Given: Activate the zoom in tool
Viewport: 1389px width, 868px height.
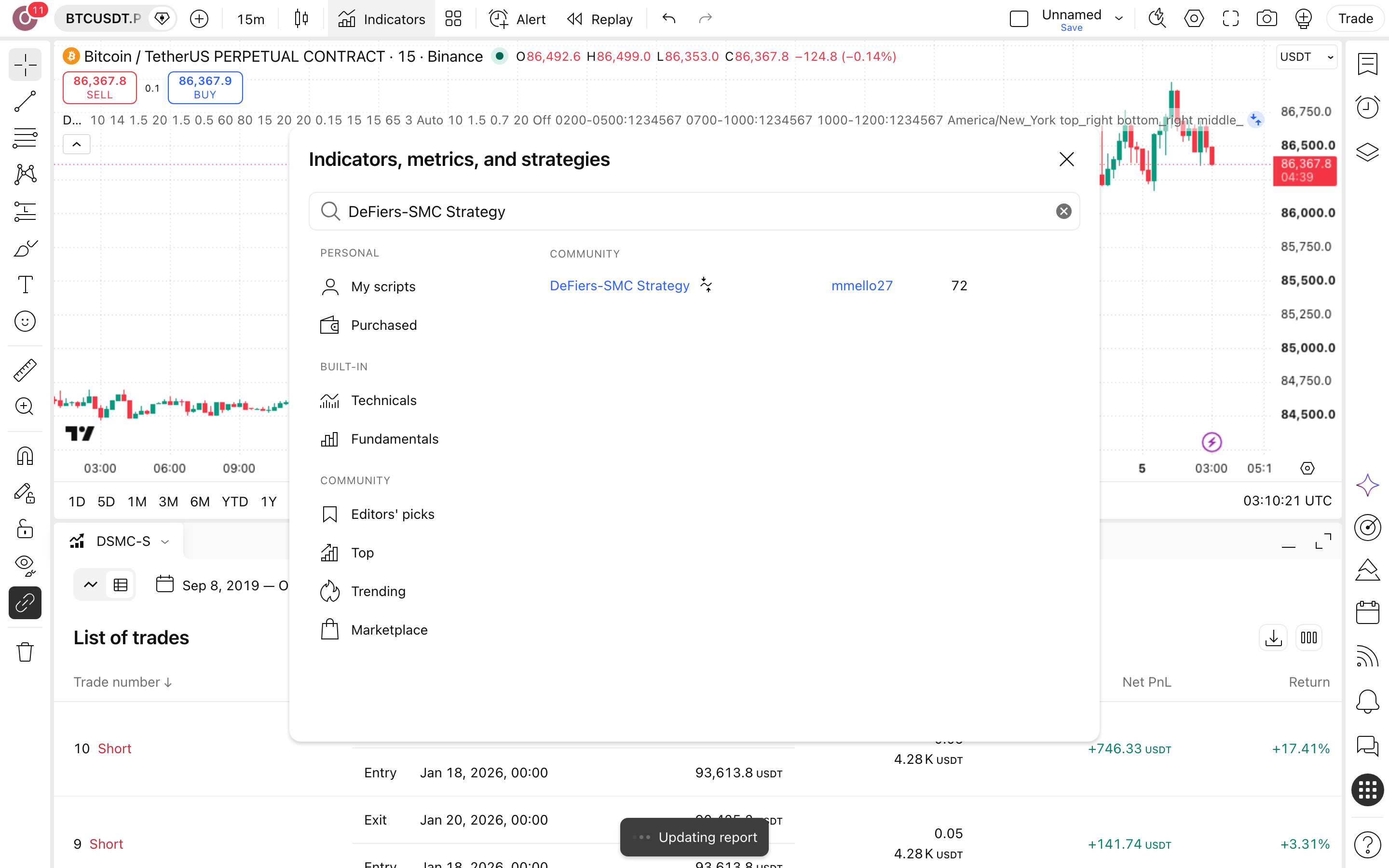Looking at the screenshot, I should pyautogui.click(x=25, y=407).
